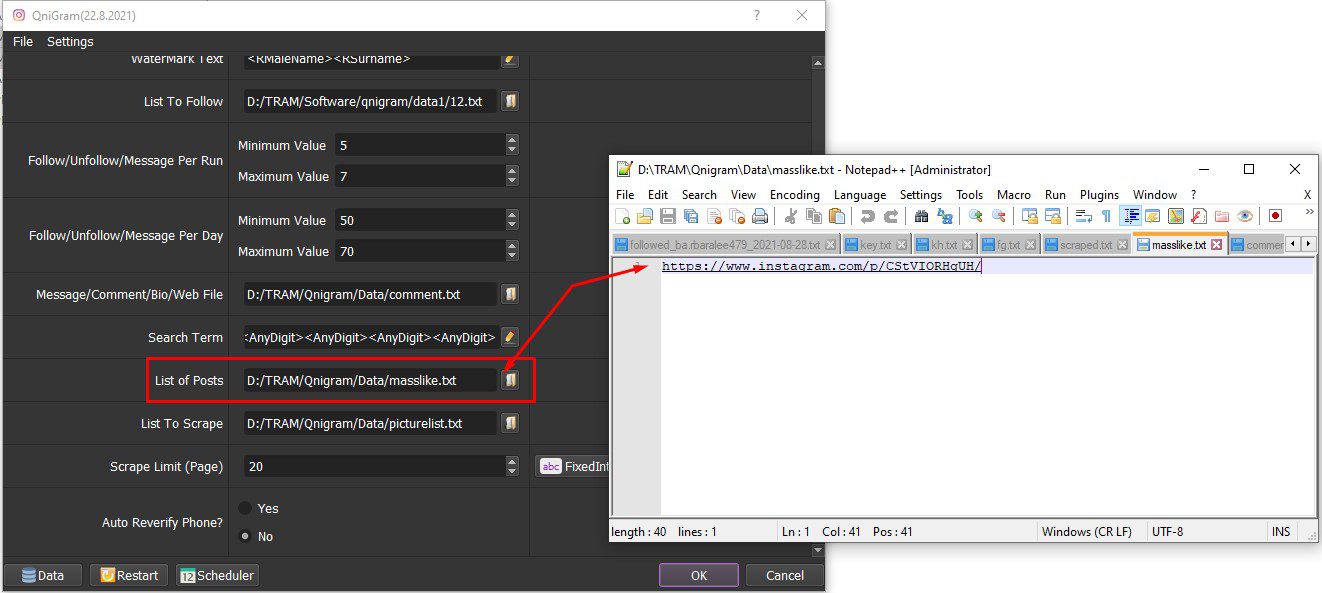Toggle synchronized vertical scrolling icon
The height and width of the screenshot is (593, 1322).
[x=1030, y=216]
